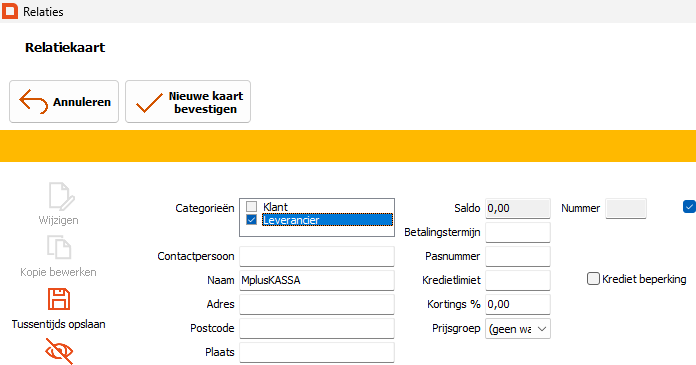Click the Wijzigen edit document icon
This screenshot has width=696, height=365.
pos(61,196)
